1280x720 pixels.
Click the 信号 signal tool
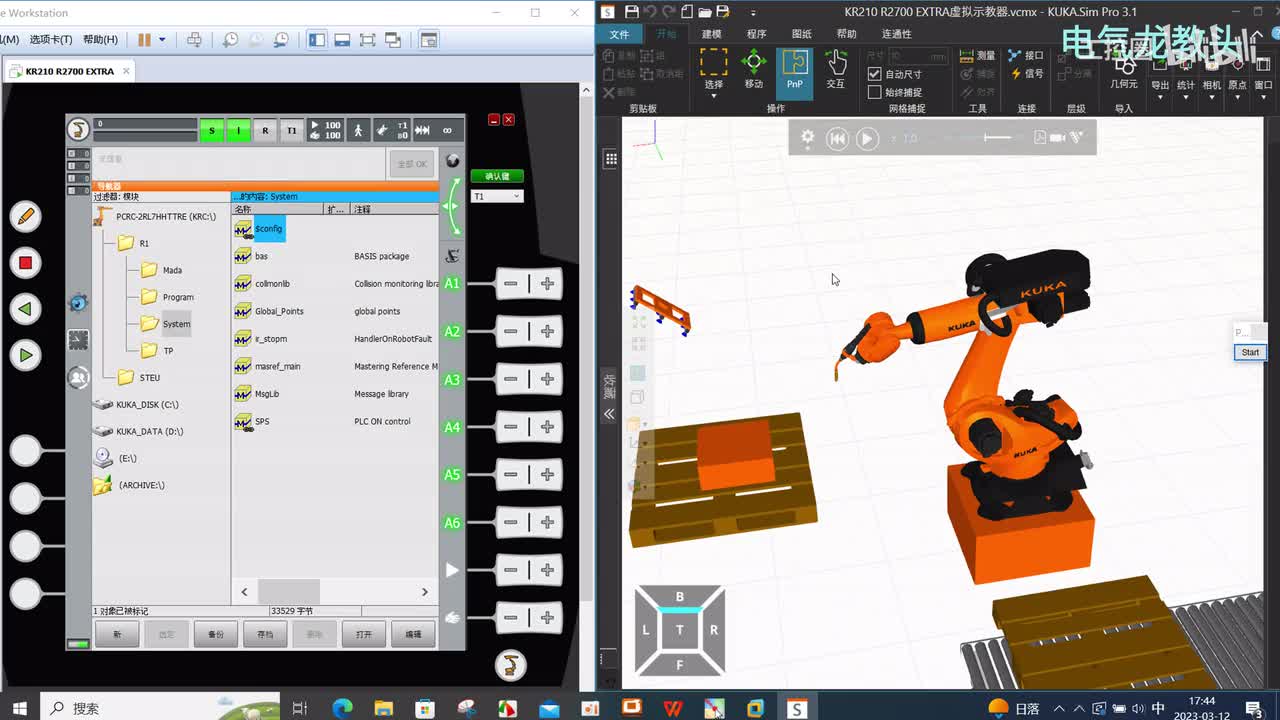(1026, 74)
